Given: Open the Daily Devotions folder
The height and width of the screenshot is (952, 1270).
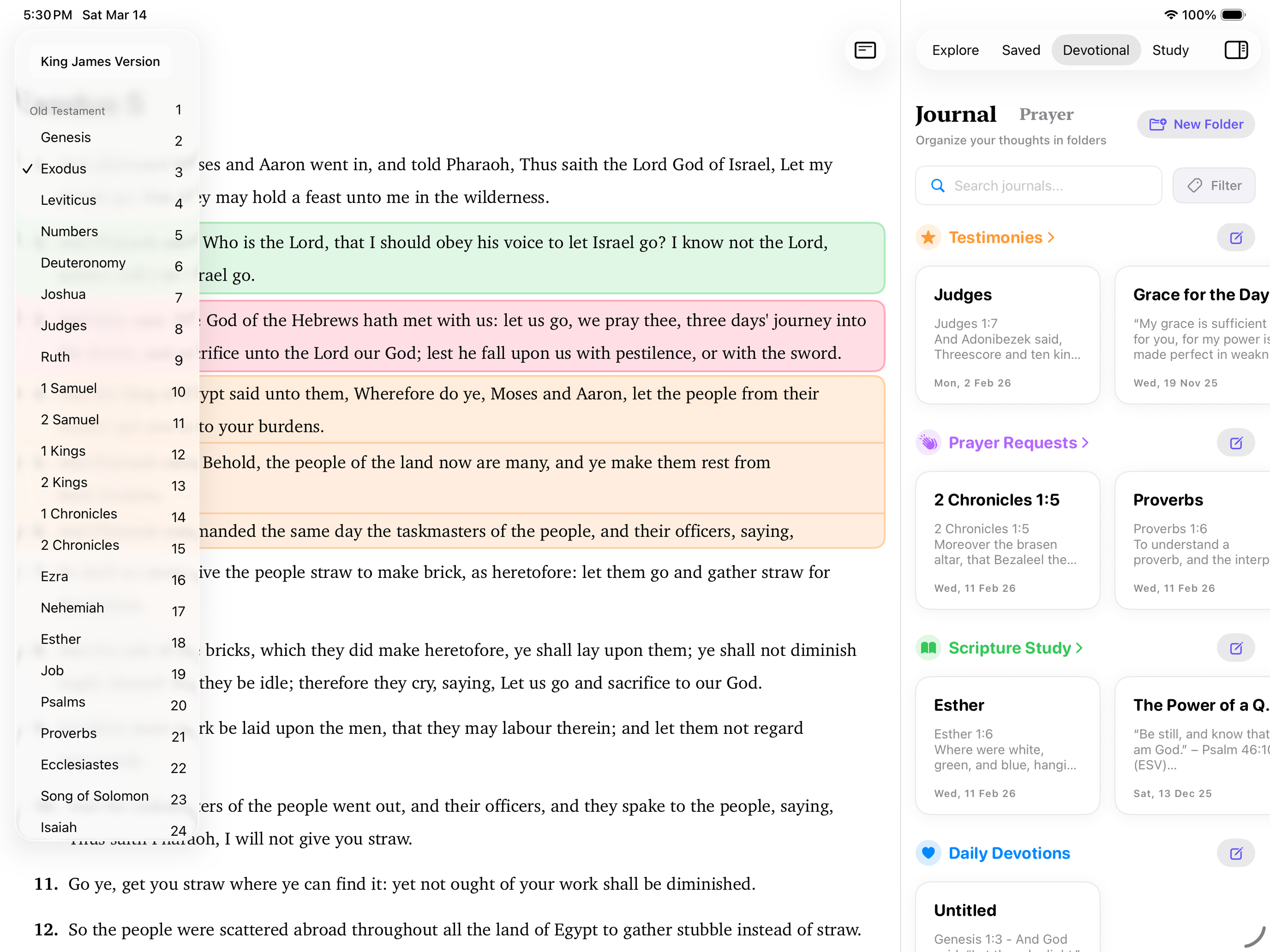Looking at the screenshot, I should (x=1009, y=853).
